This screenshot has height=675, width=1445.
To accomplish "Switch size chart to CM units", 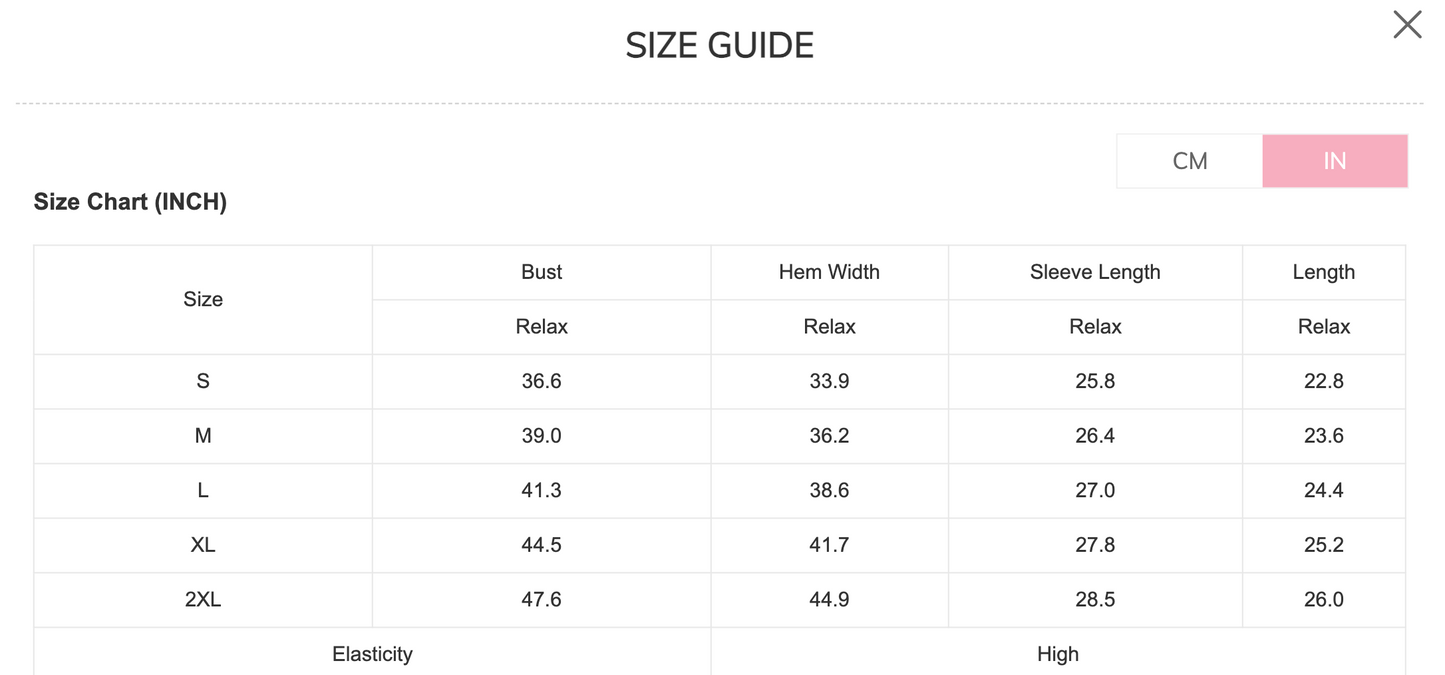I will click(x=1190, y=161).
